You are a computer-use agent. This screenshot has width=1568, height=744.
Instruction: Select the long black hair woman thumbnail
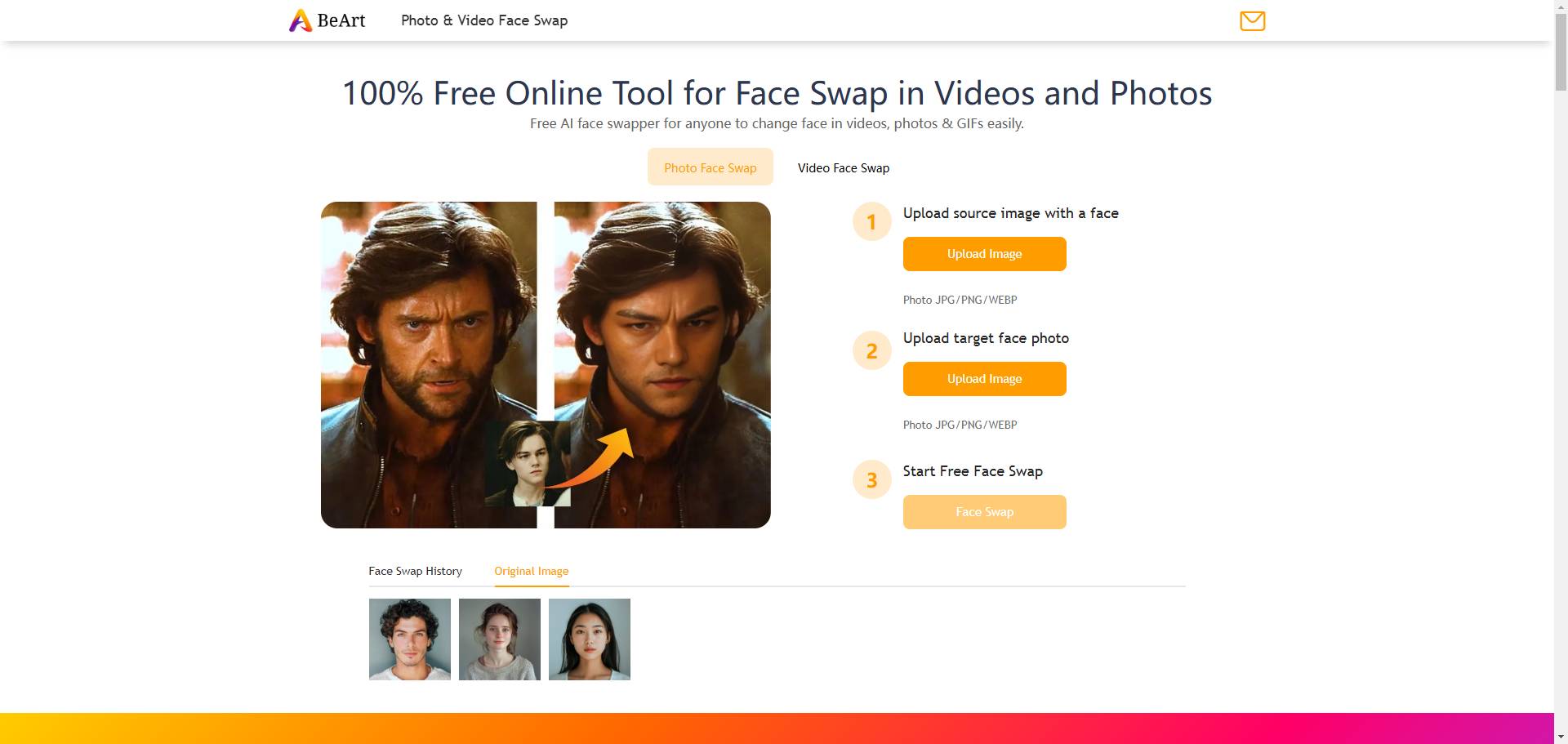point(590,639)
